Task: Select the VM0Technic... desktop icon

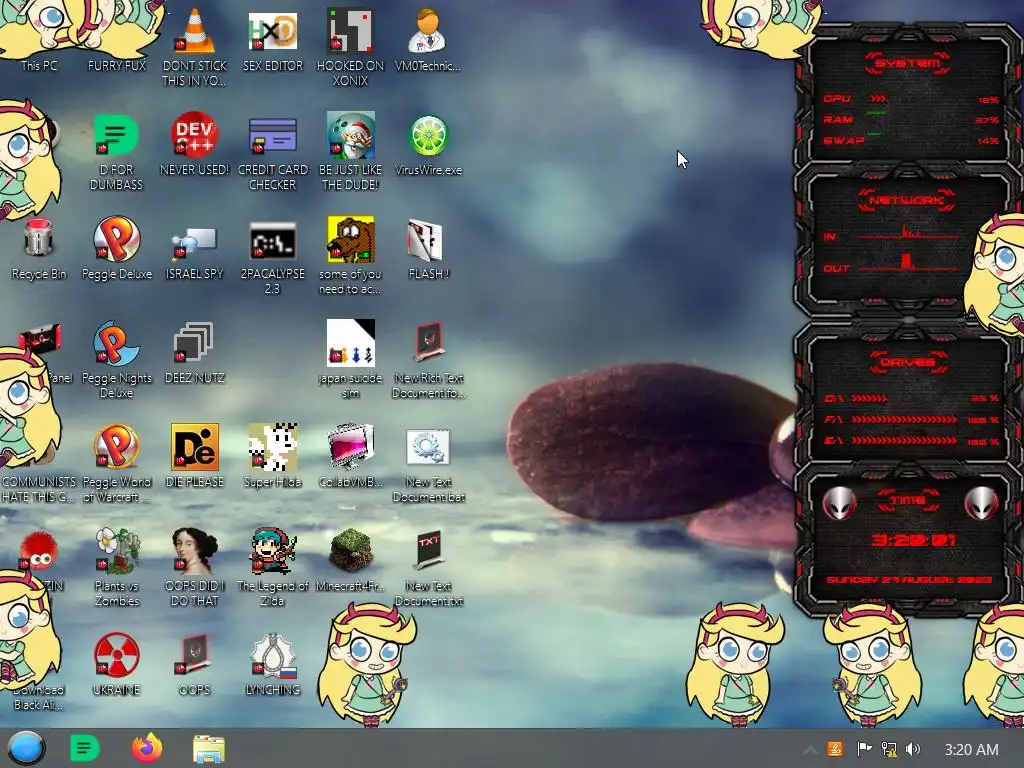Action: coord(428,39)
